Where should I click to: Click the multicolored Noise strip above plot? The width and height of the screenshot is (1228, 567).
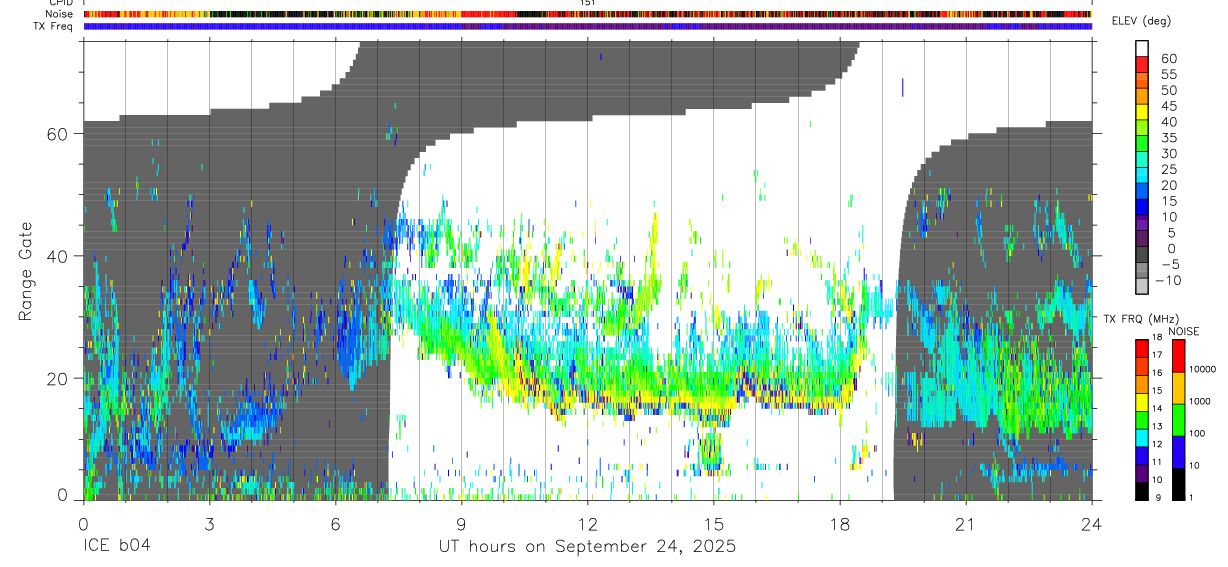pyautogui.click(x=587, y=14)
